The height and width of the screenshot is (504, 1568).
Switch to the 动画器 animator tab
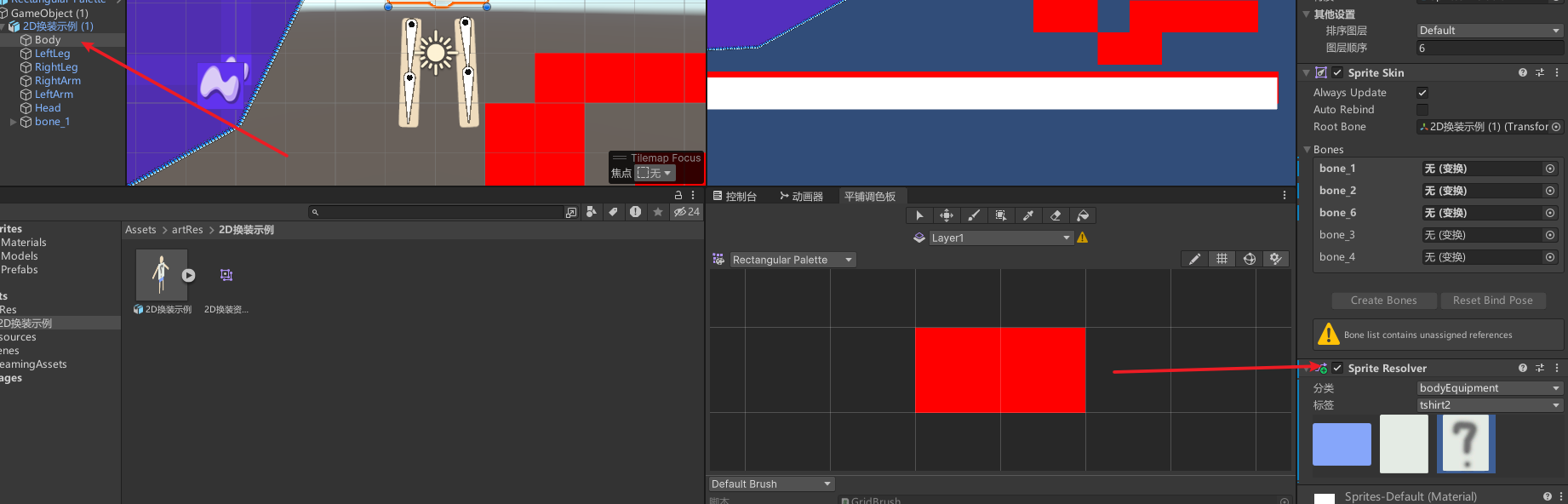click(801, 197)
